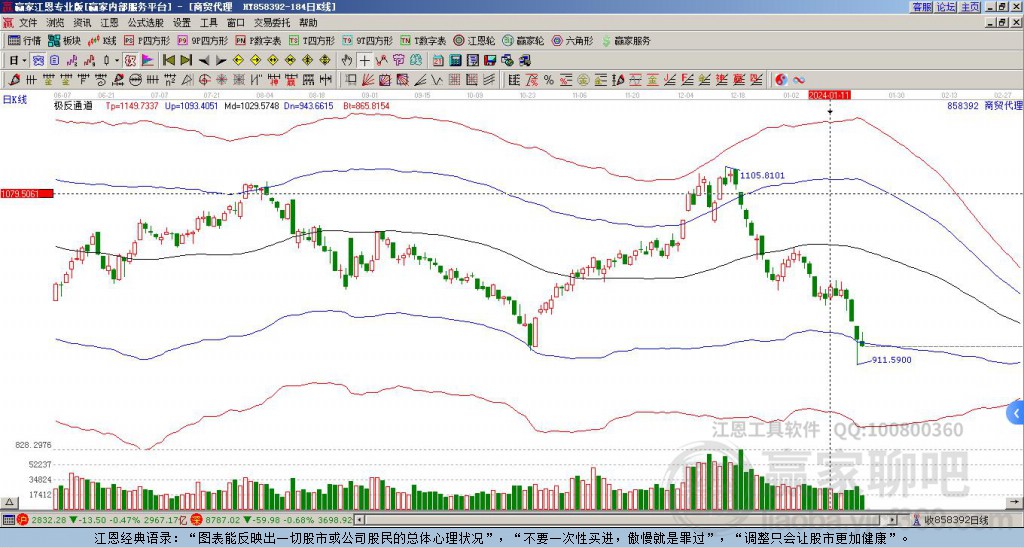Jump to last bar icon
1024x548 pixels.
(x=186, y=61)
